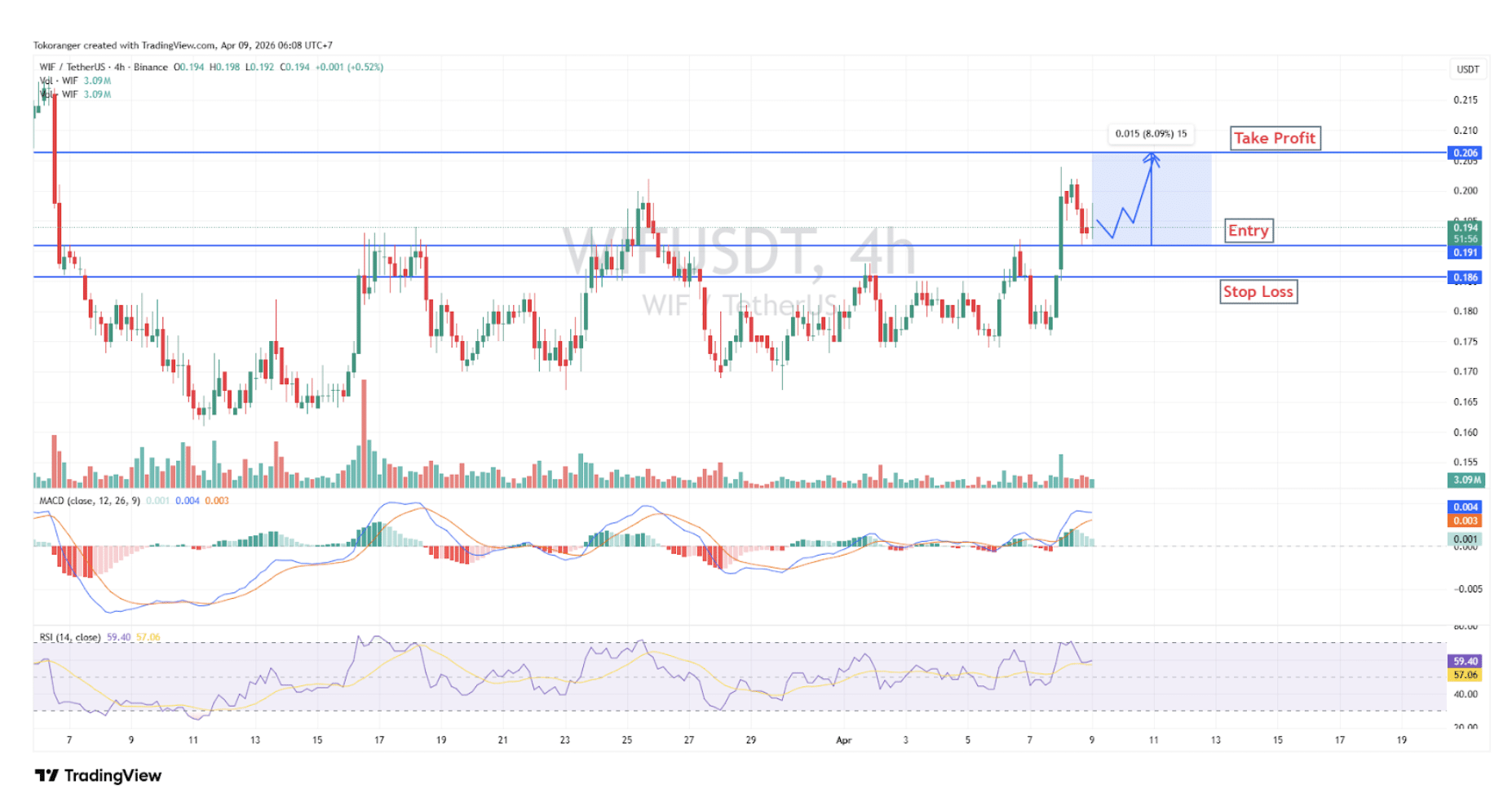The width and height of the screenshot is (1512, 811).
Task: Select the Stop Loss text label
Action: click(1258, 292)
